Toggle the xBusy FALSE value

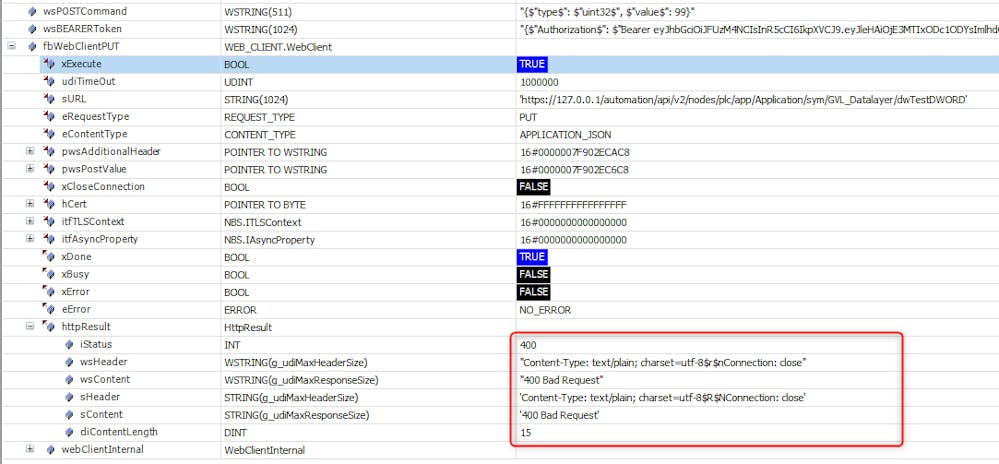click(534, 274)
